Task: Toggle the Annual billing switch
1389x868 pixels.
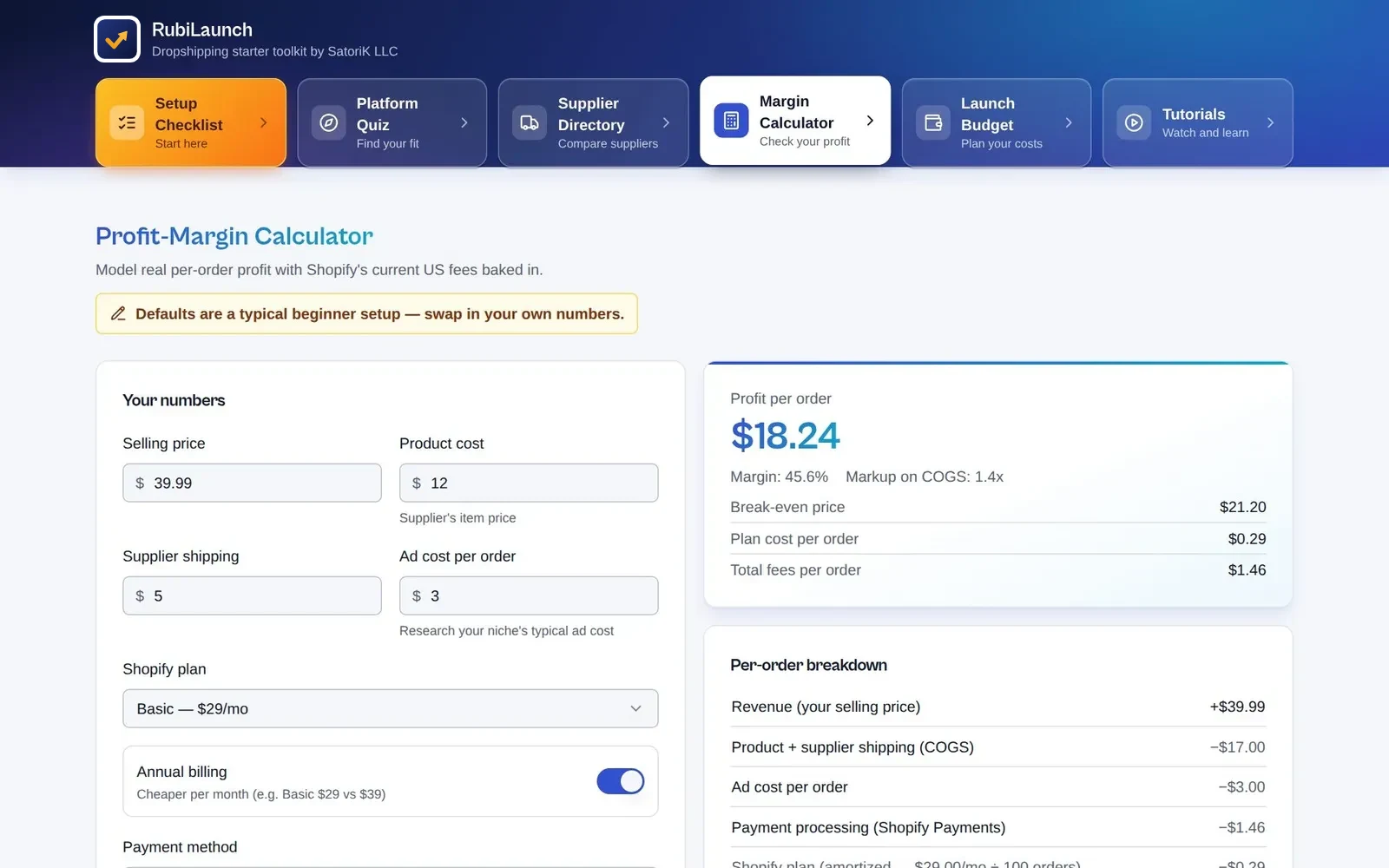Action: [621, 781]
